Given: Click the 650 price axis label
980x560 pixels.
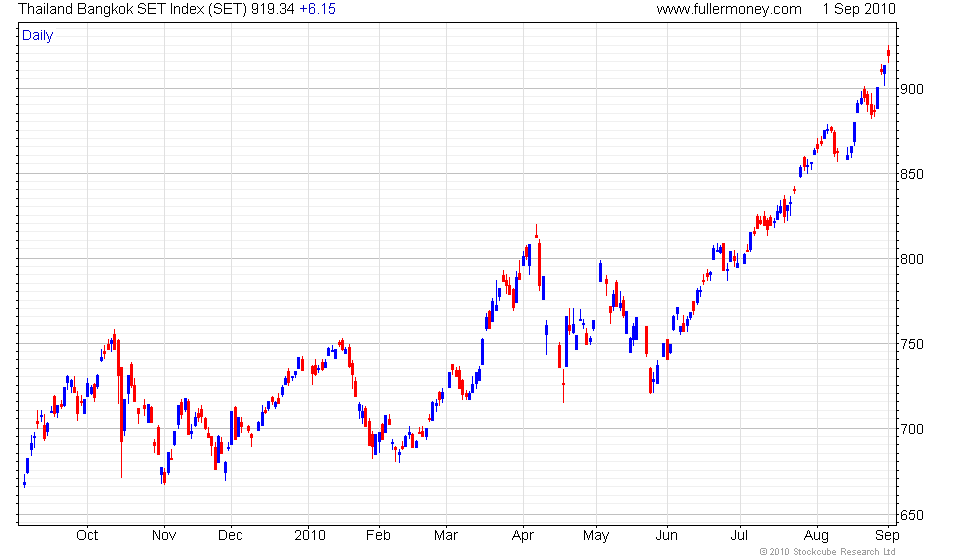Looking at the screenshot, I should coord(911,516).
